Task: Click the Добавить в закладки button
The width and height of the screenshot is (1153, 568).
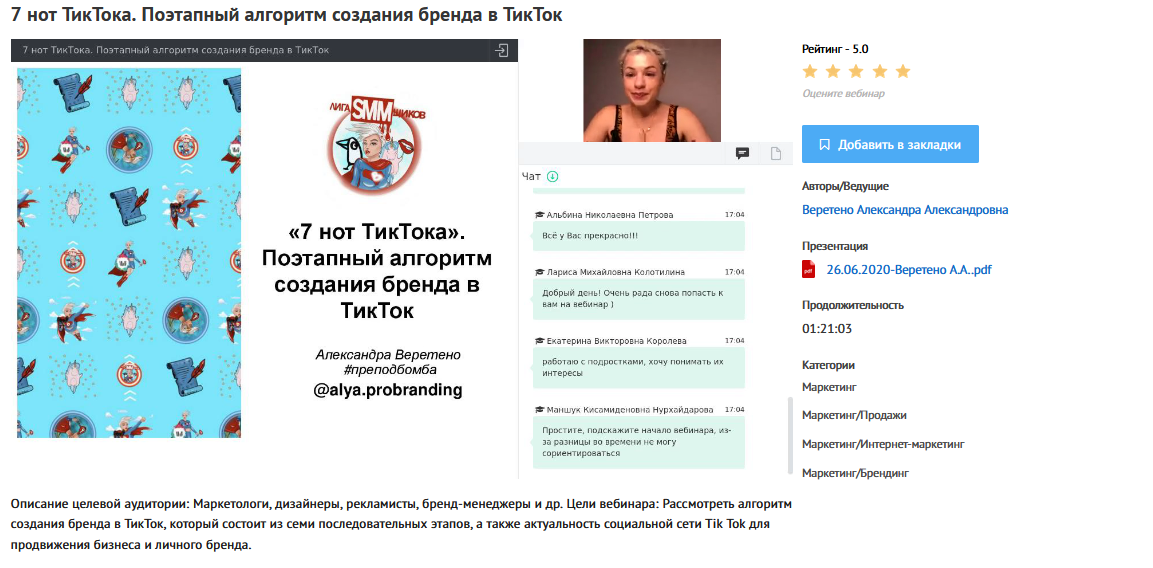Action: pyautogui.click(x=890, y=144)
